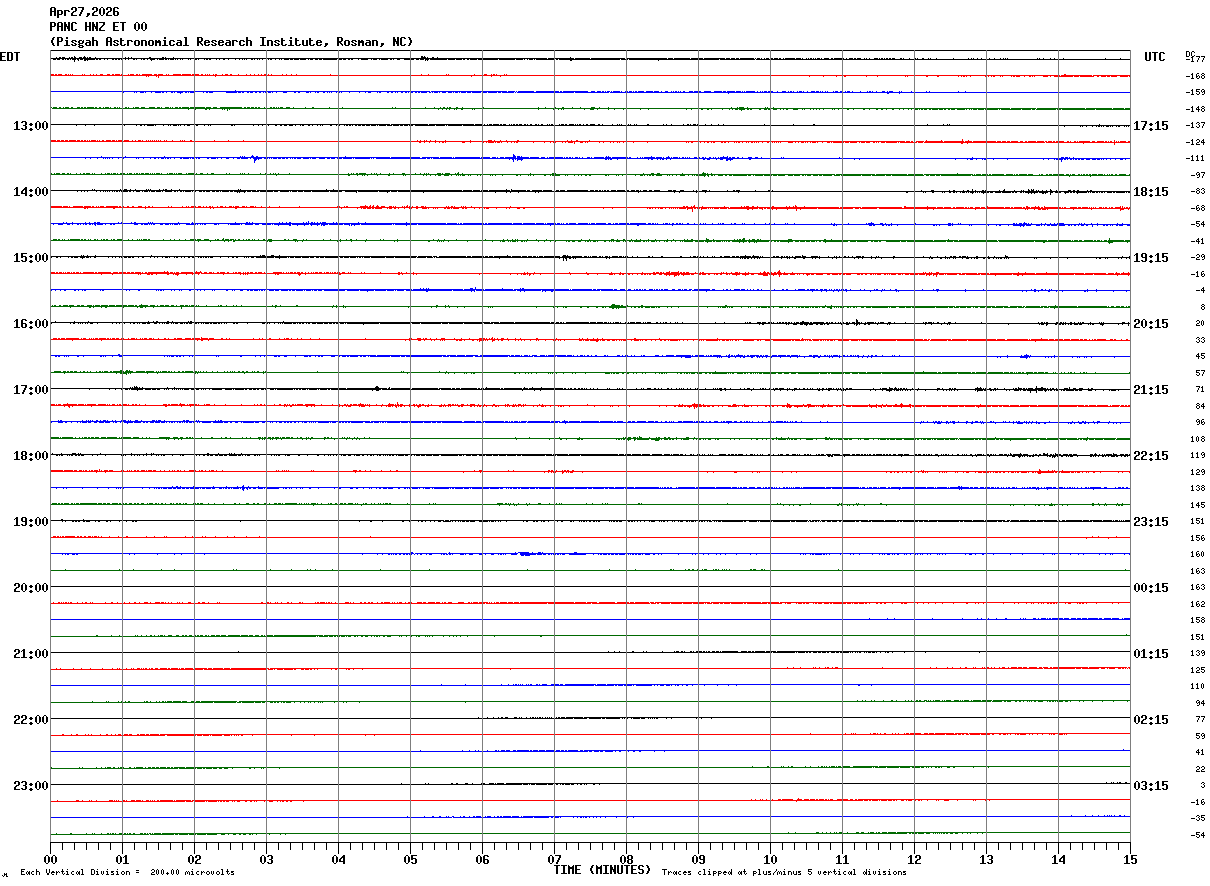Click the date text Apr27,2026
This screenshot has height=886, width=1210.
coord(84,12)
